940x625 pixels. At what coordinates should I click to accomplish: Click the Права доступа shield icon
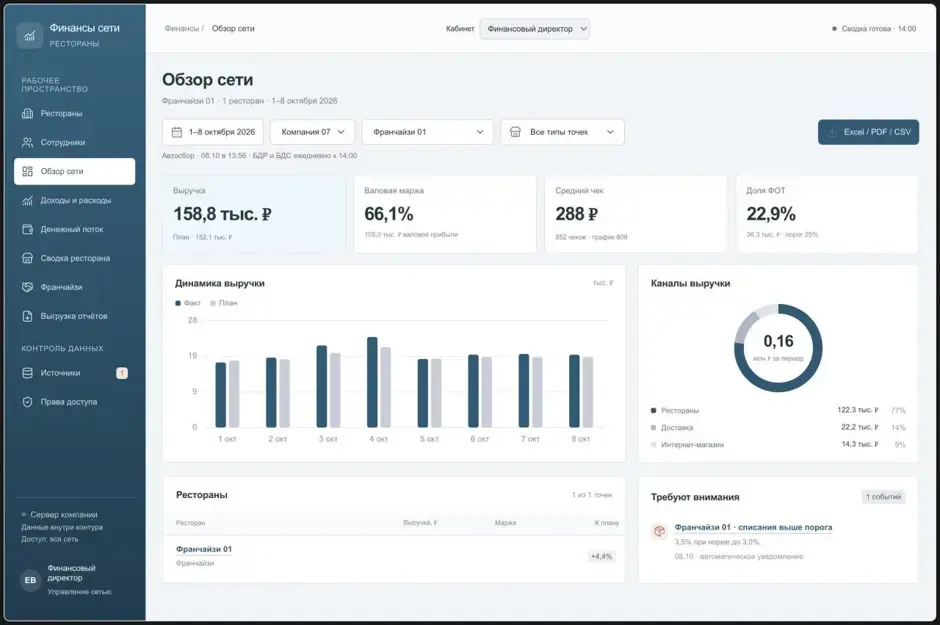pyautogui.click(x=28, y=401)
